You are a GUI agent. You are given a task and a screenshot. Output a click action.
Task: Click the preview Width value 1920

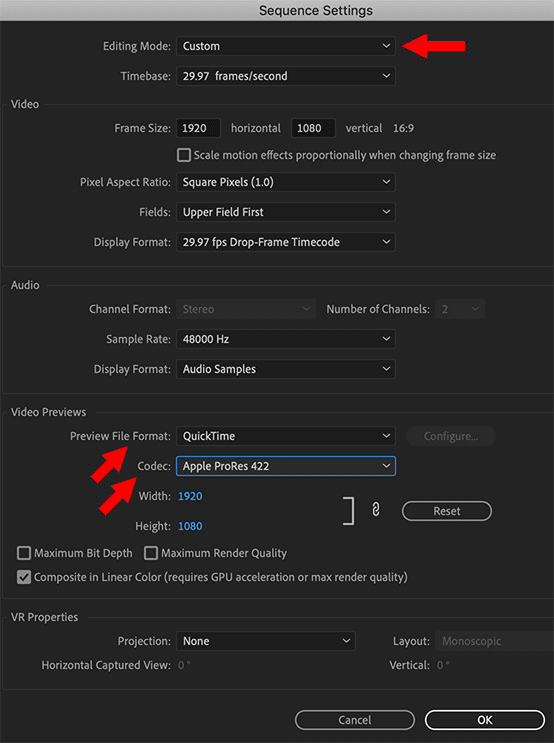pyautogui.click(x=190, y=496)
